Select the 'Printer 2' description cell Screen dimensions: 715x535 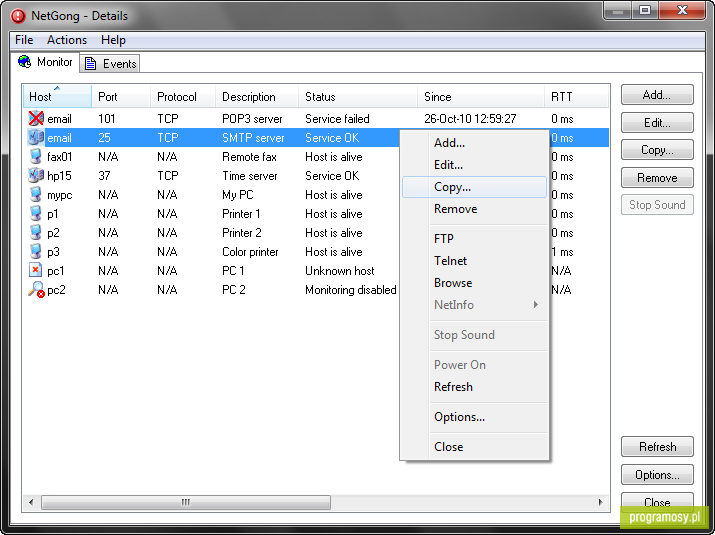[241, 233]
